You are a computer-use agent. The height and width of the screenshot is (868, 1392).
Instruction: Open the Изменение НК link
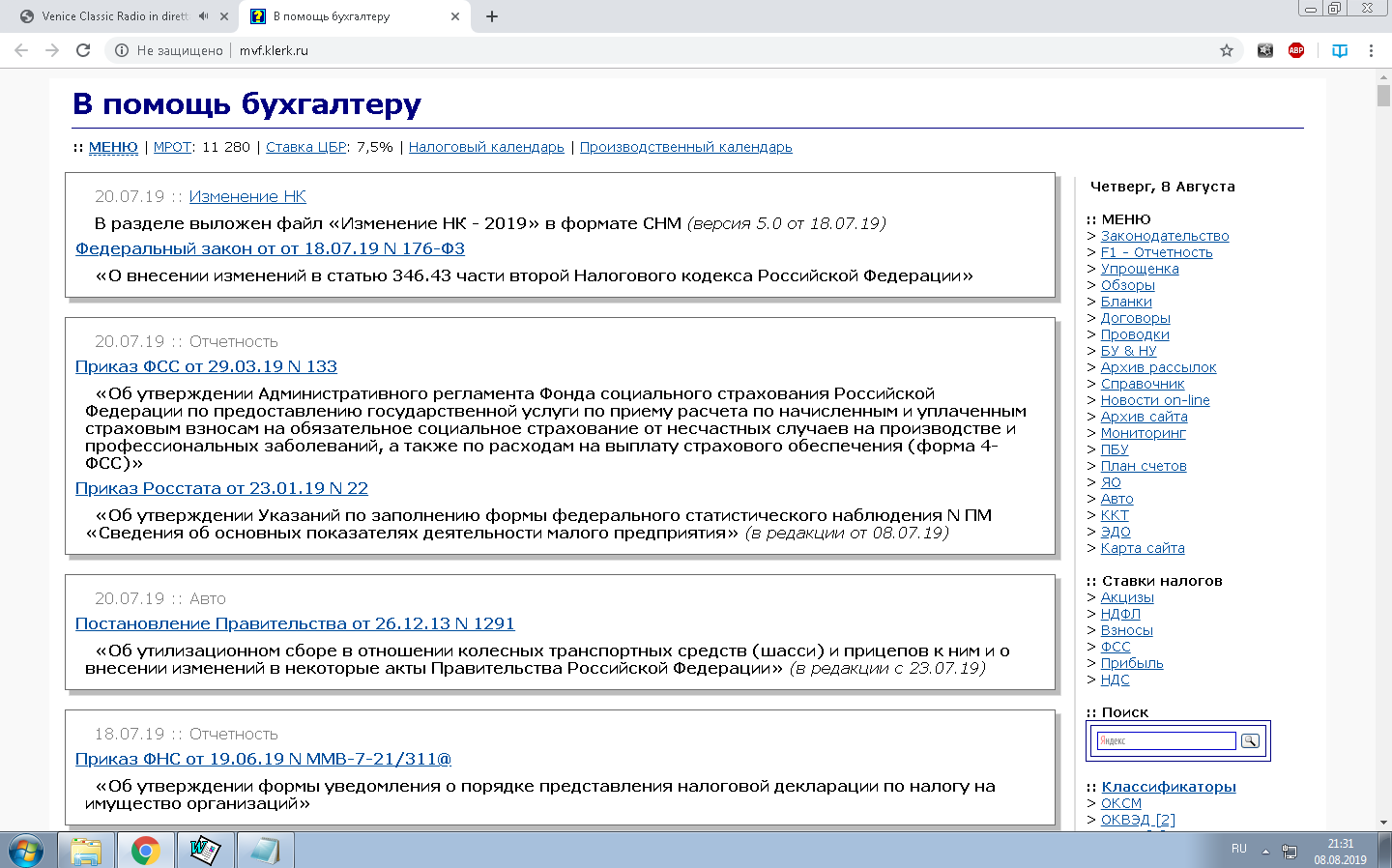tap(247, 196)
